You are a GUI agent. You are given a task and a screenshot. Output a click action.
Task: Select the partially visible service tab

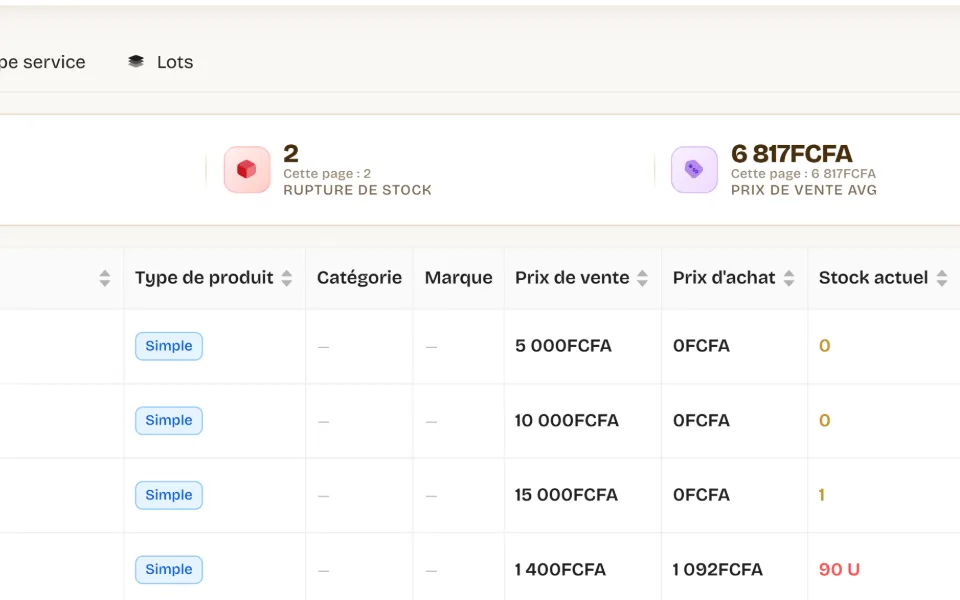pos(42,62)
